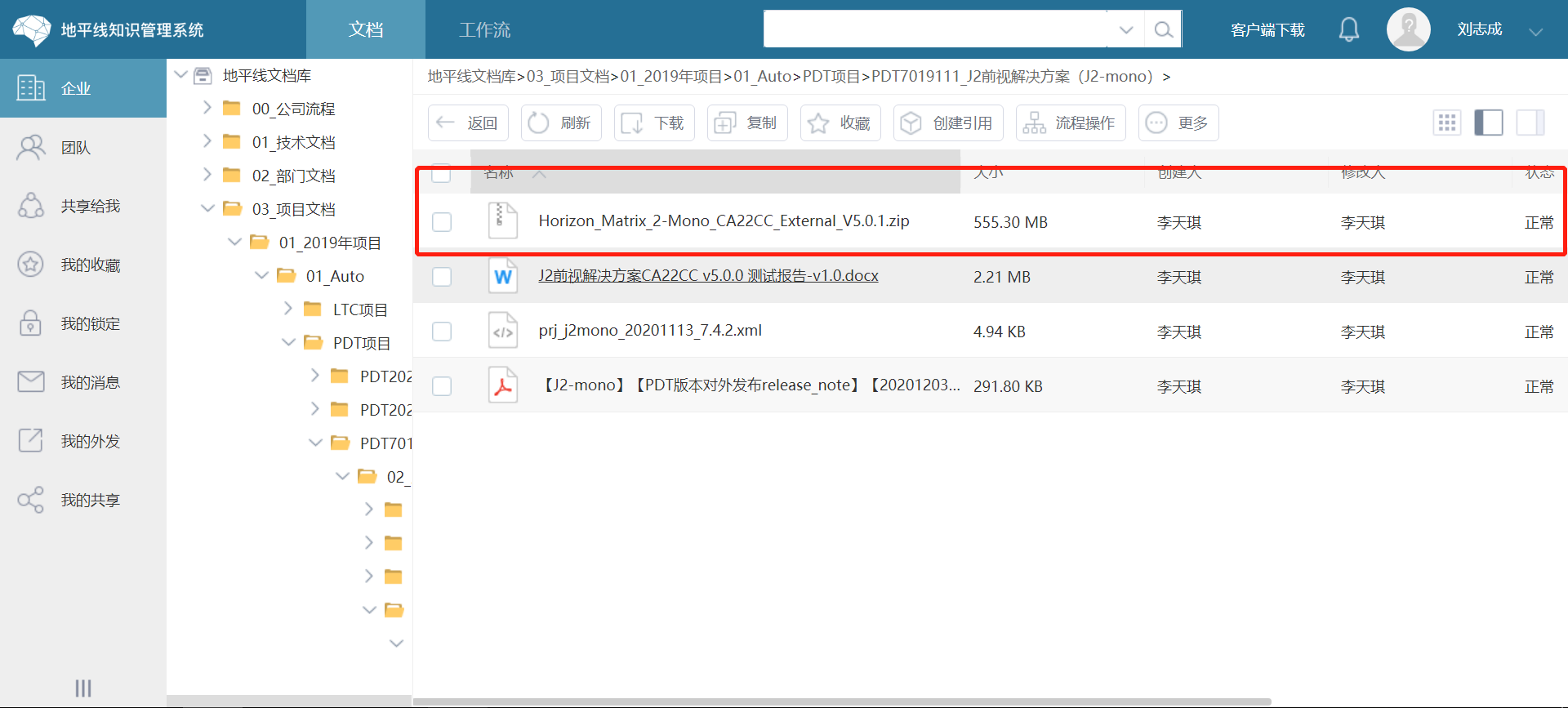Click 客户端下载 link
The width and height of the screenshot is (1568, 708).
(1267, 30)
